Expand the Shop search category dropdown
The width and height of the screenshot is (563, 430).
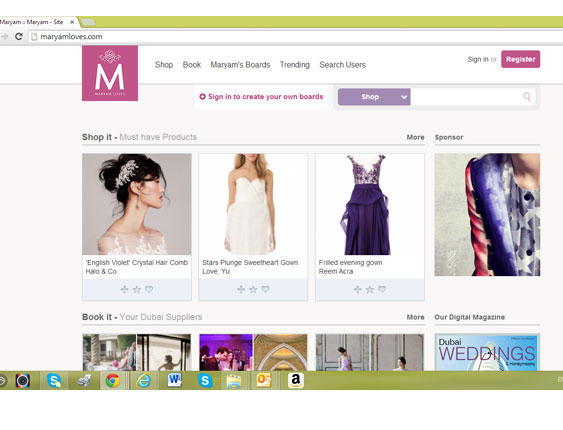click(404, 97)
